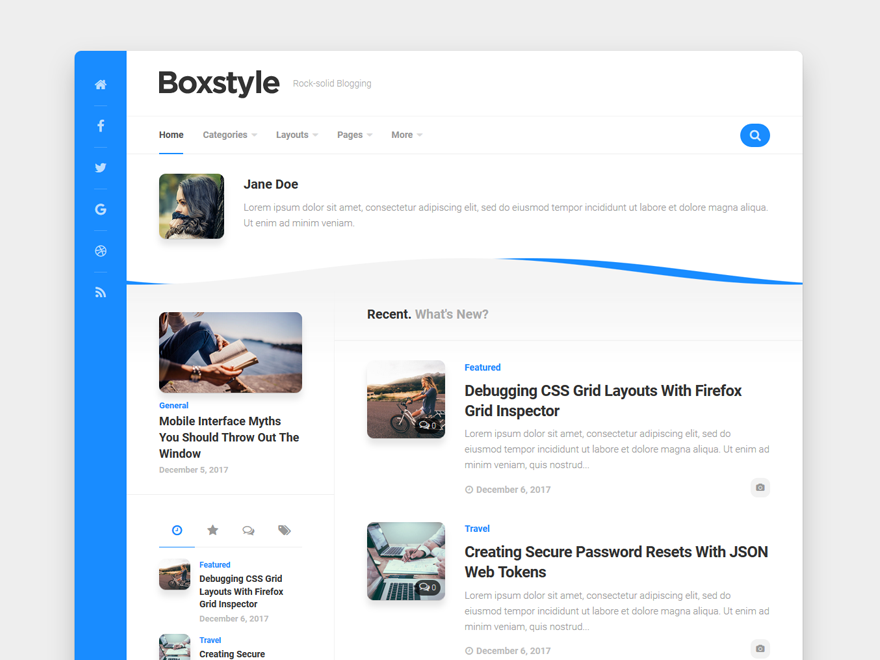Open the Creating Secure Password Resets article
The image size is (880, 660).
point(616,562)
